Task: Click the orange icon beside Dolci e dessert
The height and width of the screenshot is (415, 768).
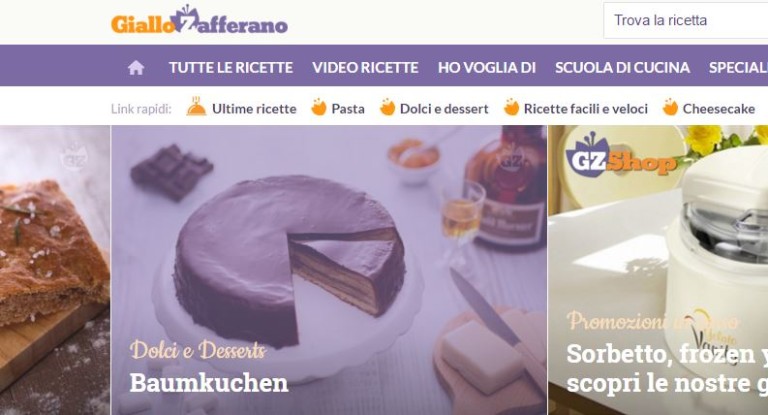Action: (x=387, y=107)
